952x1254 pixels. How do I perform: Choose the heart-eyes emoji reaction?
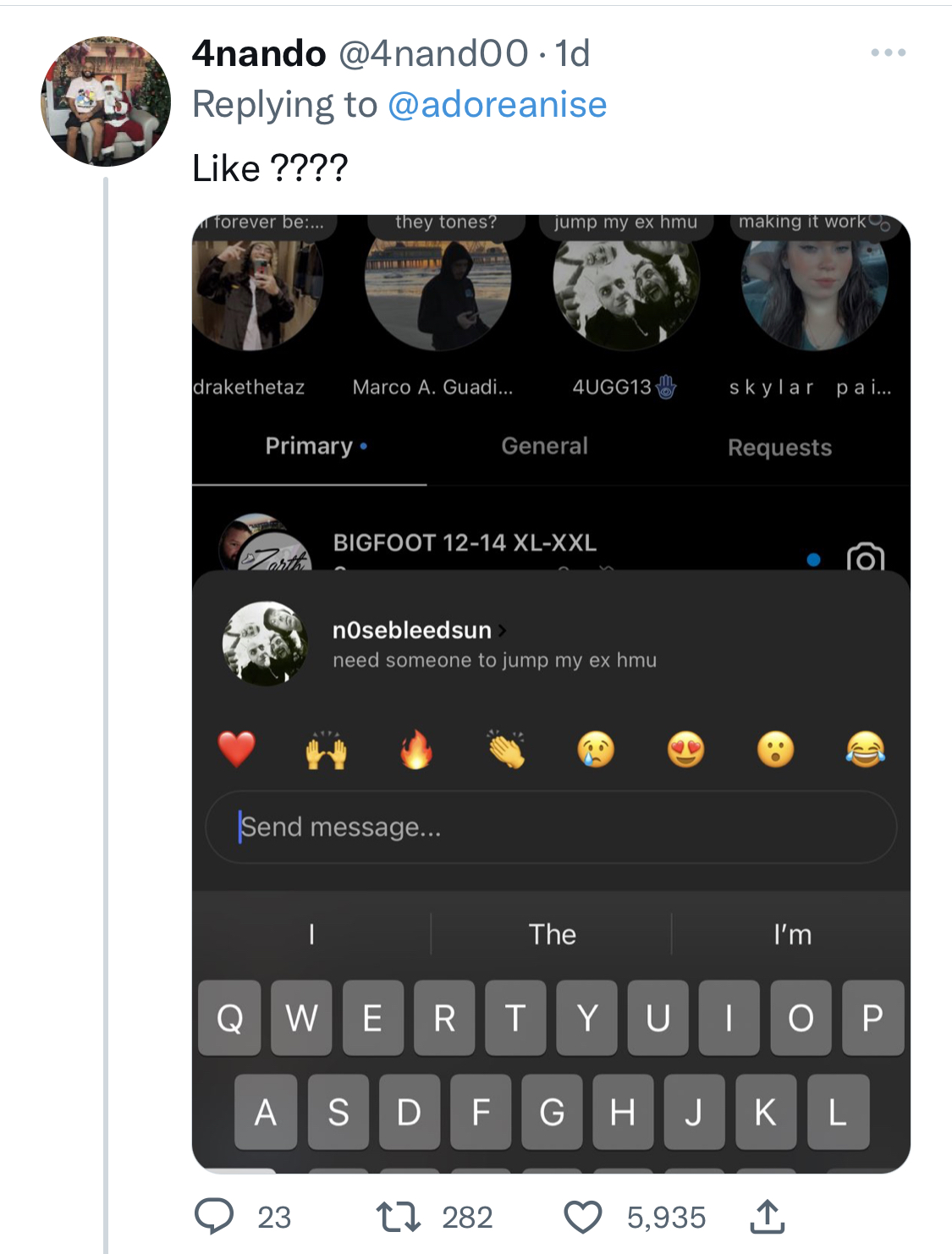(685, 750)
